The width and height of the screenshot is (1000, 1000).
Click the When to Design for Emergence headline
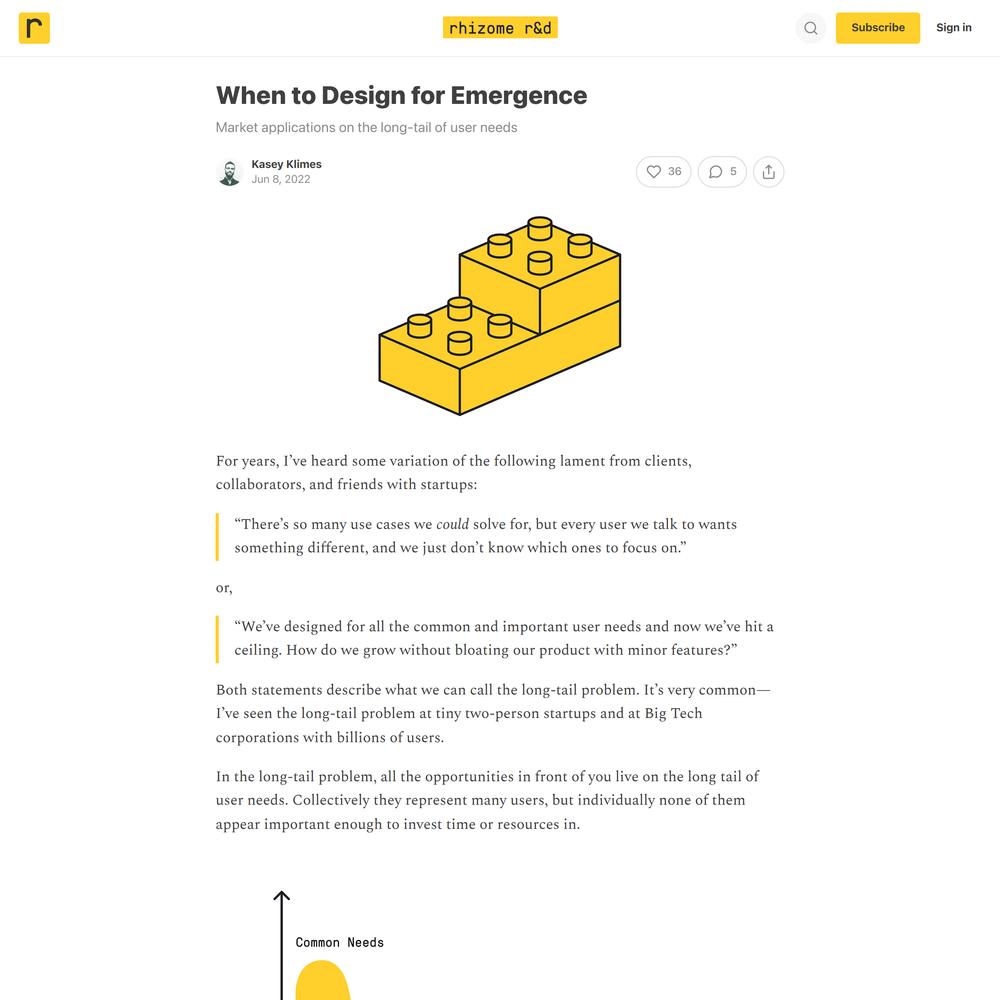(401, 96)
